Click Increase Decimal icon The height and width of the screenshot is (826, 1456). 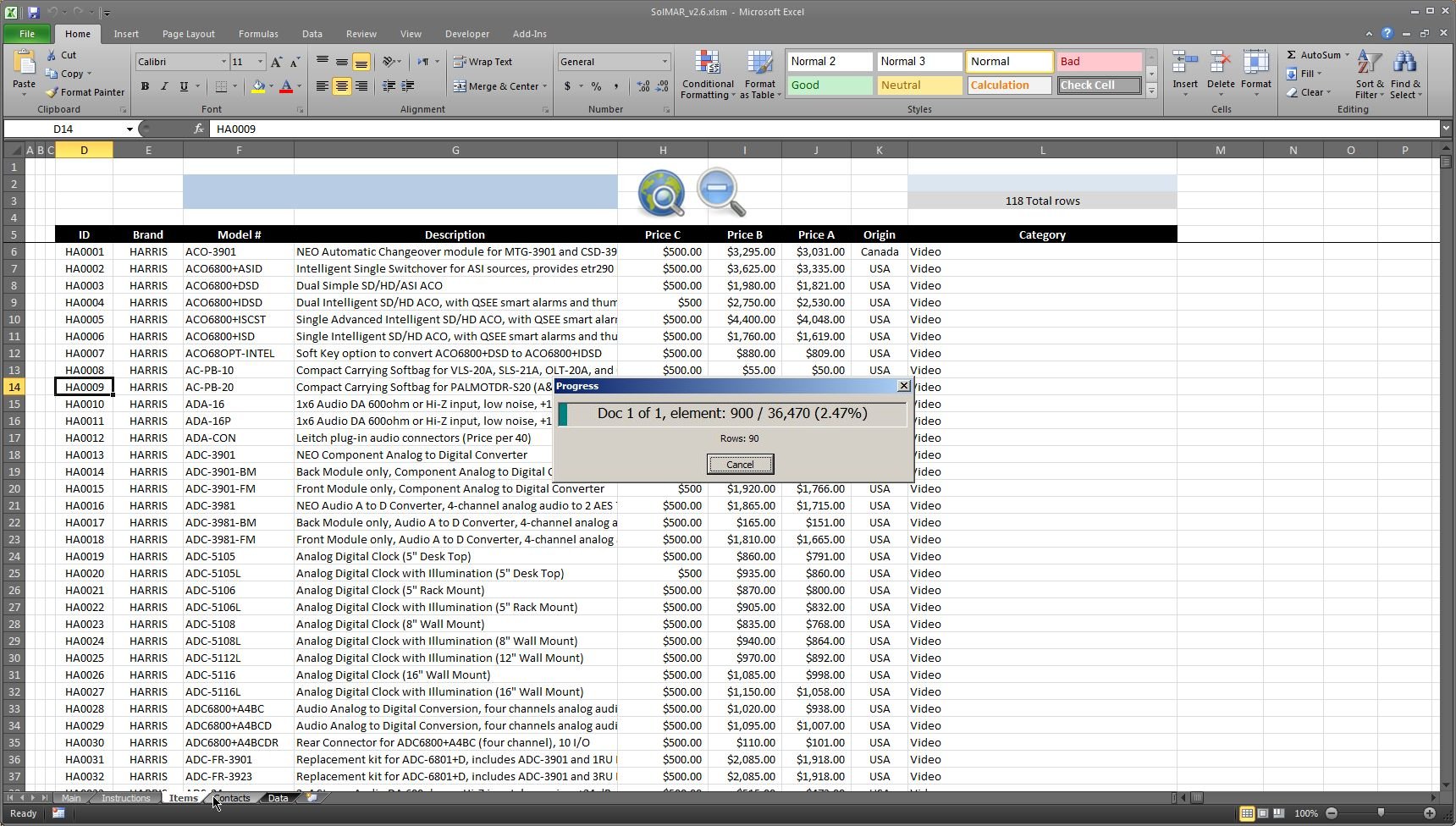tap(643, 86)
